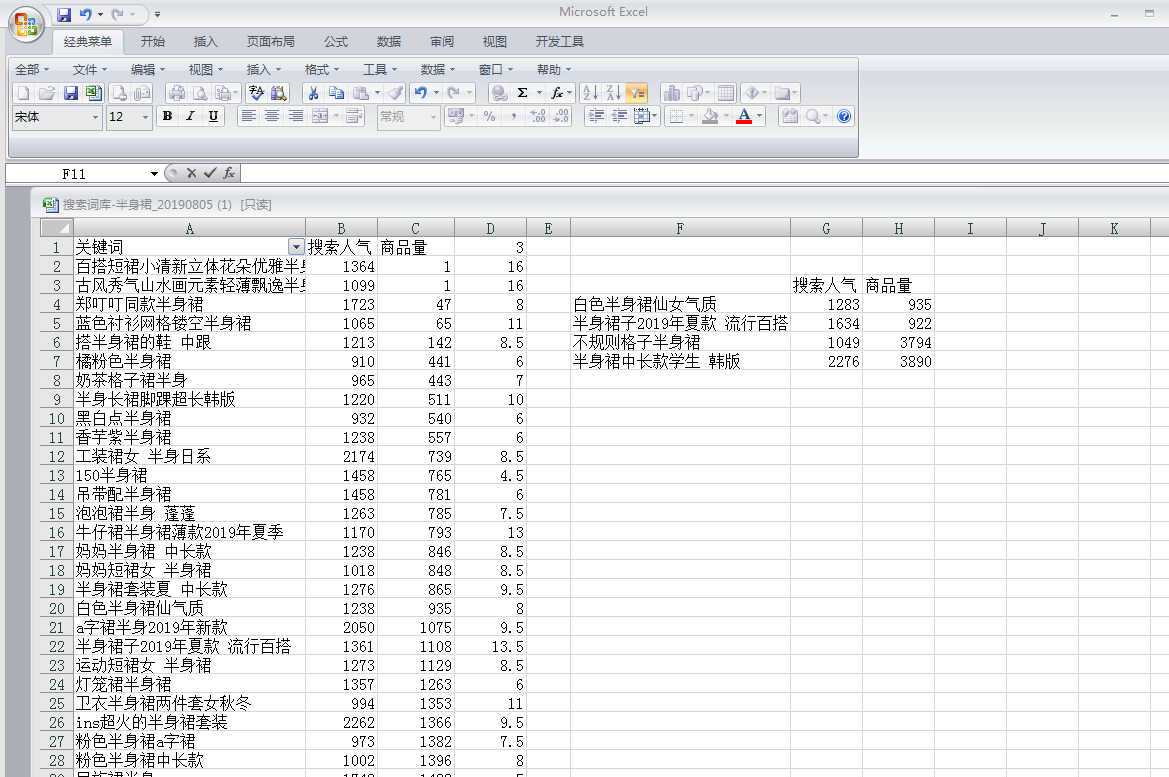Viewport: 1169px width, 777px height.
Task: Expand the font size dropdown showing 12
Action: [x=146, y=118]
